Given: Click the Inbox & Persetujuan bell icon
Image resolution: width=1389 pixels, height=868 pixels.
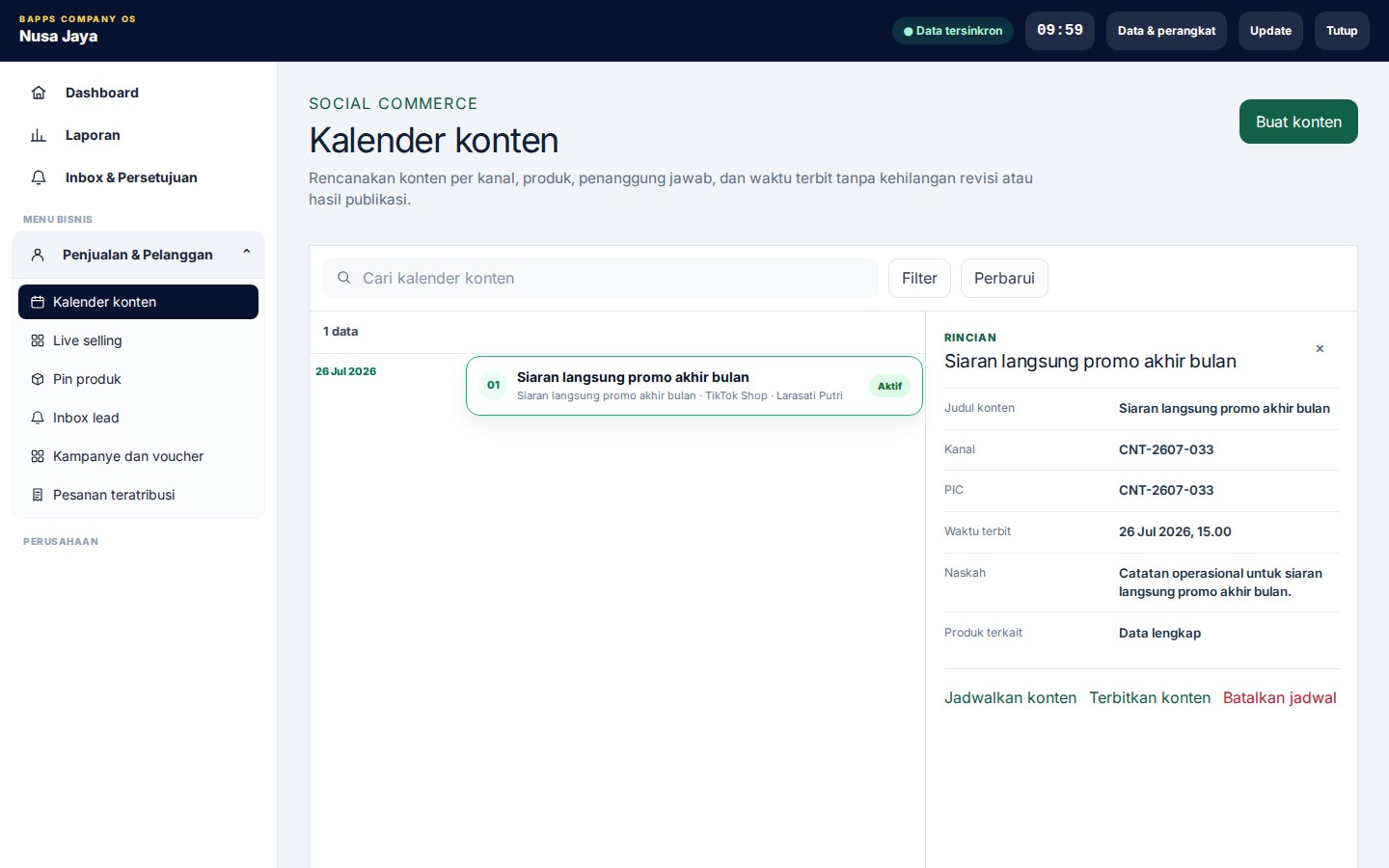Looking at the screenshot, I should [x=39, y=177].
